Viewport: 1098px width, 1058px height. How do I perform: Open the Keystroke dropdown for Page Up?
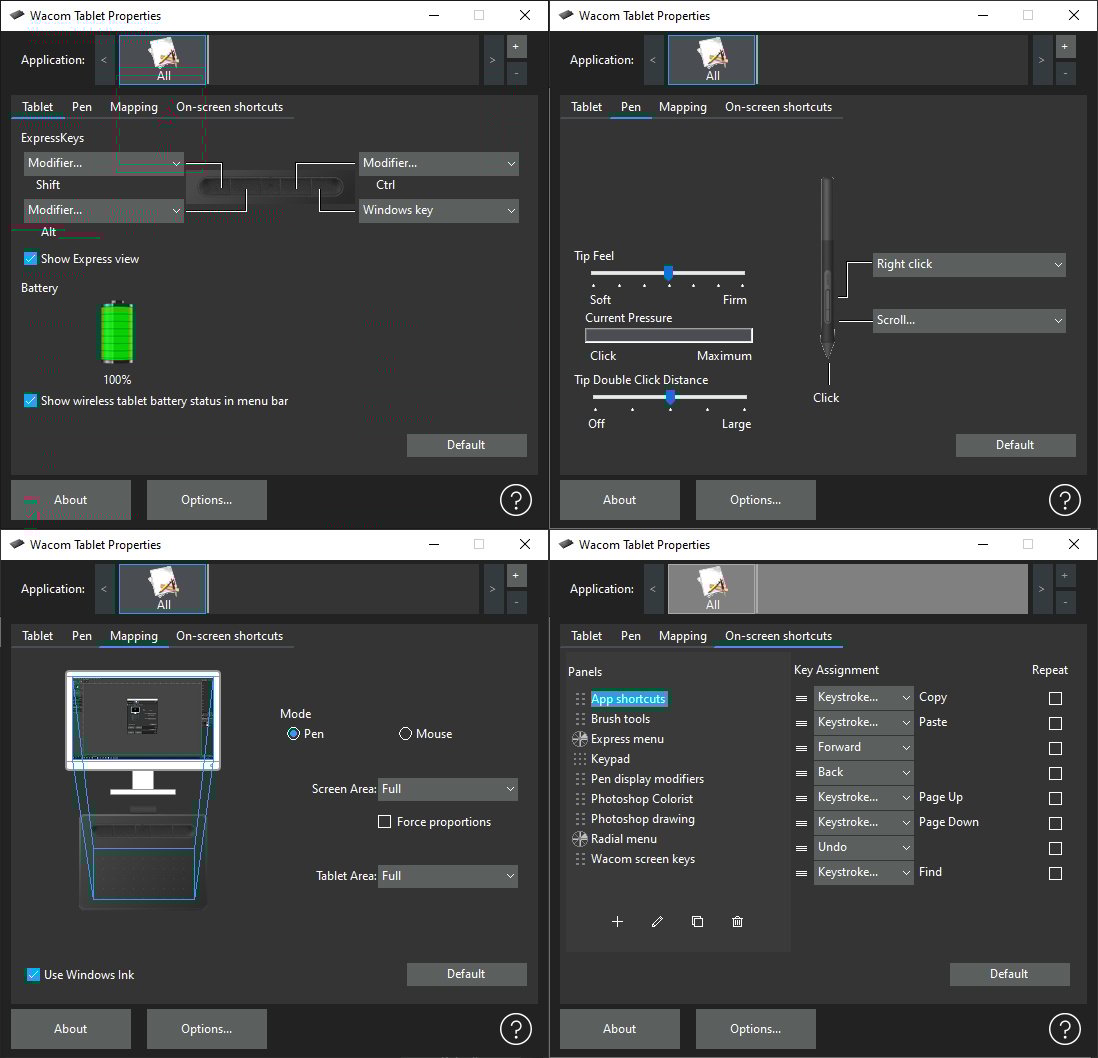(x=863, y=798)
